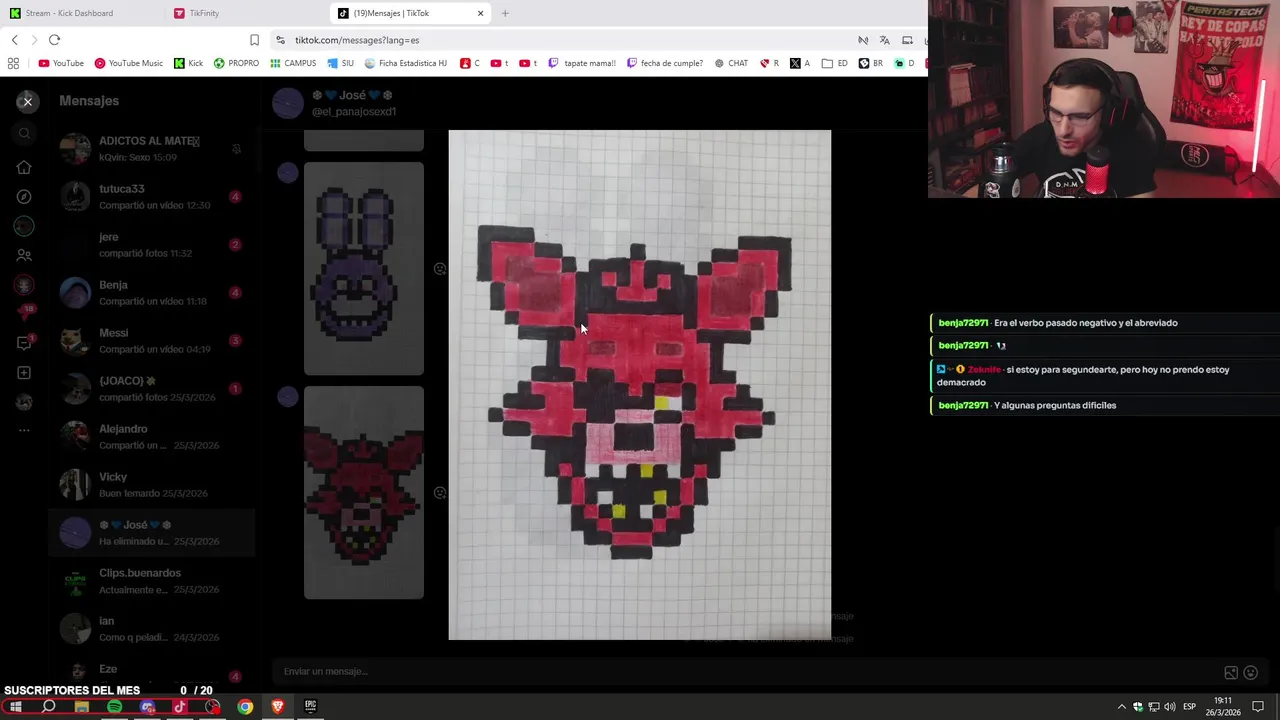
Task: Open Epic Games launcher from the taskbar
Action: [311, 706]
